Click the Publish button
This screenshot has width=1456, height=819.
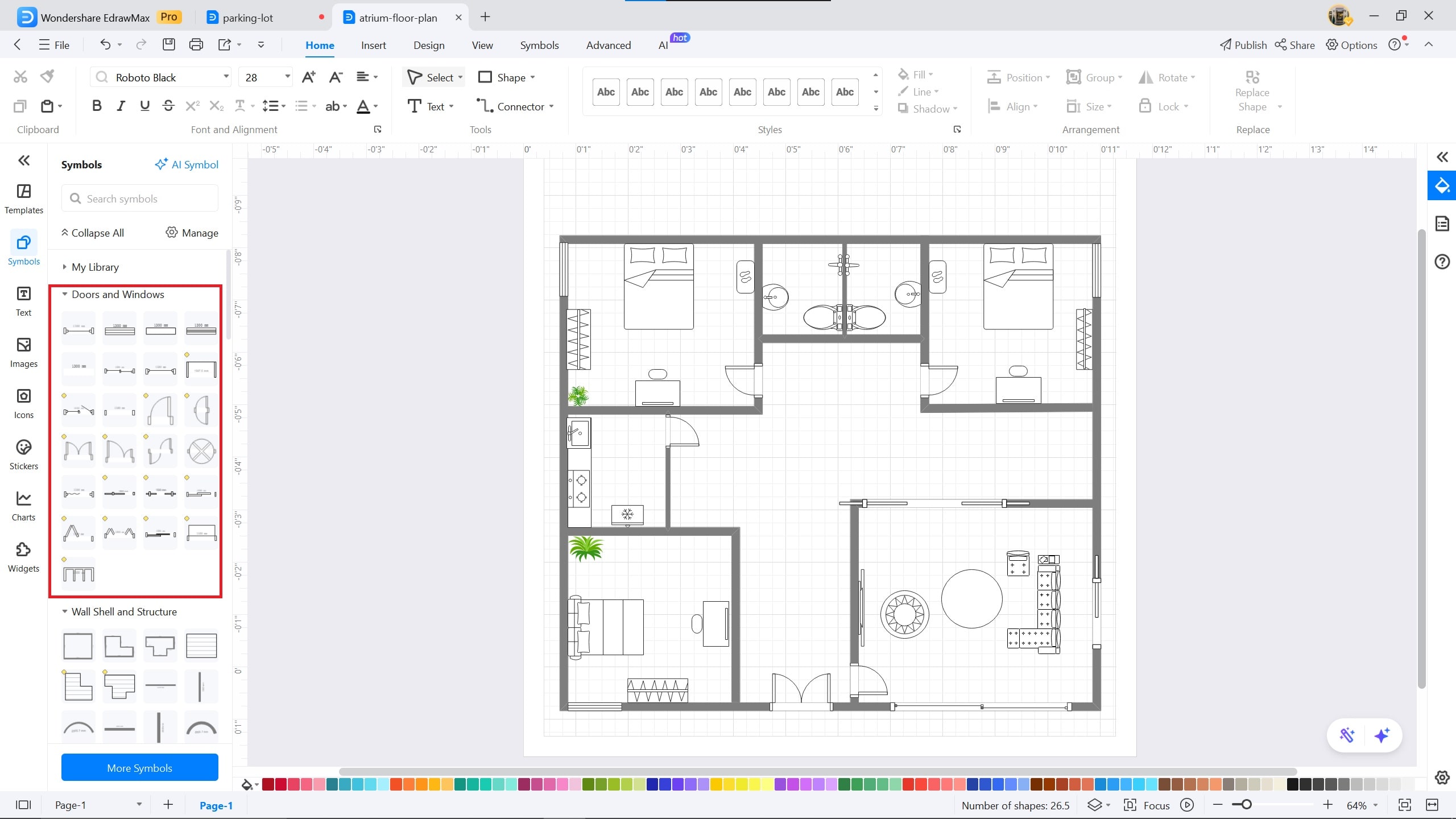coord(1243,45)
